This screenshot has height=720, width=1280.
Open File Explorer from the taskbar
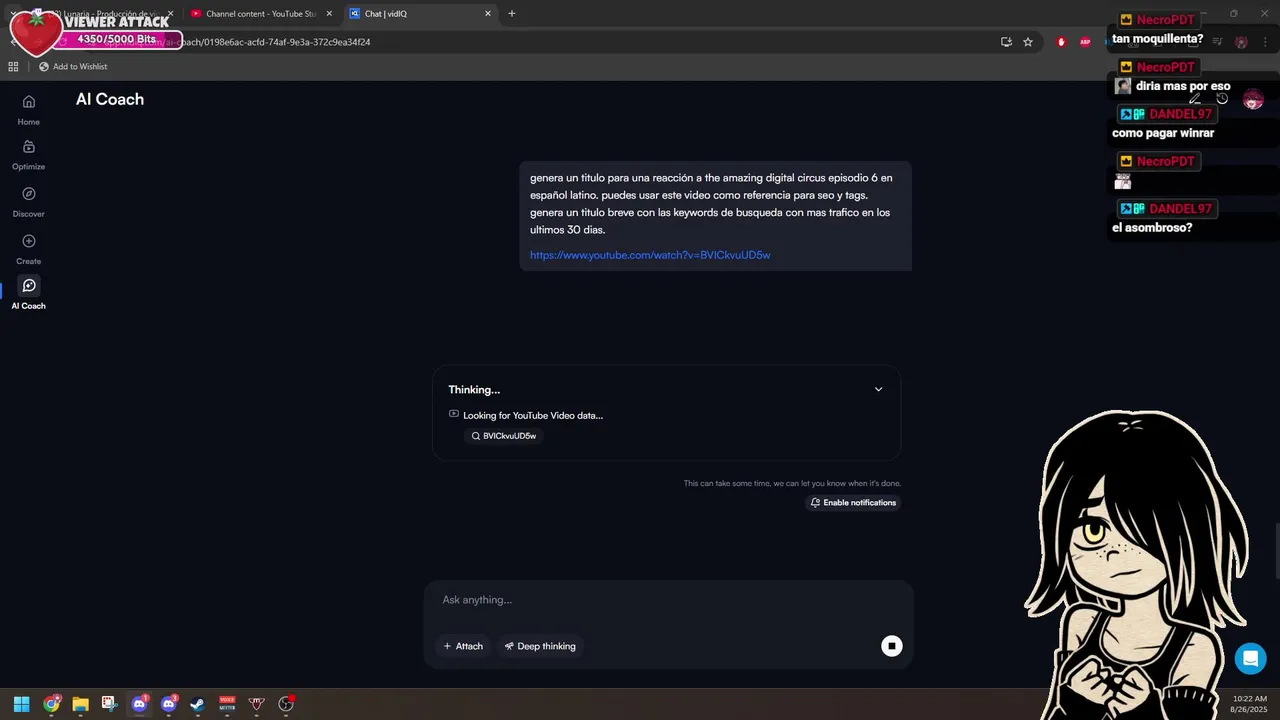click(80, 704)
